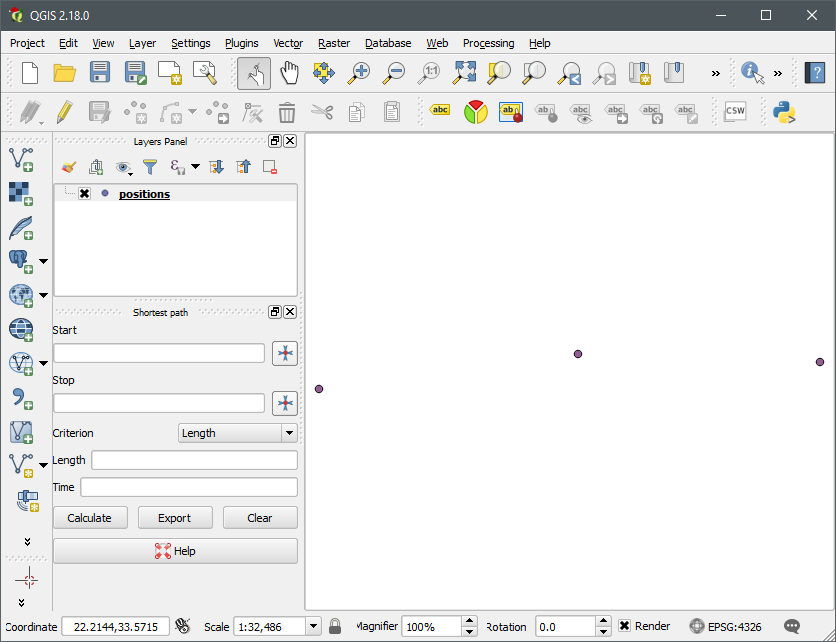836x642 pixels.
Task: Click the Zoom Last icon
Action: (x=569, y=73)
